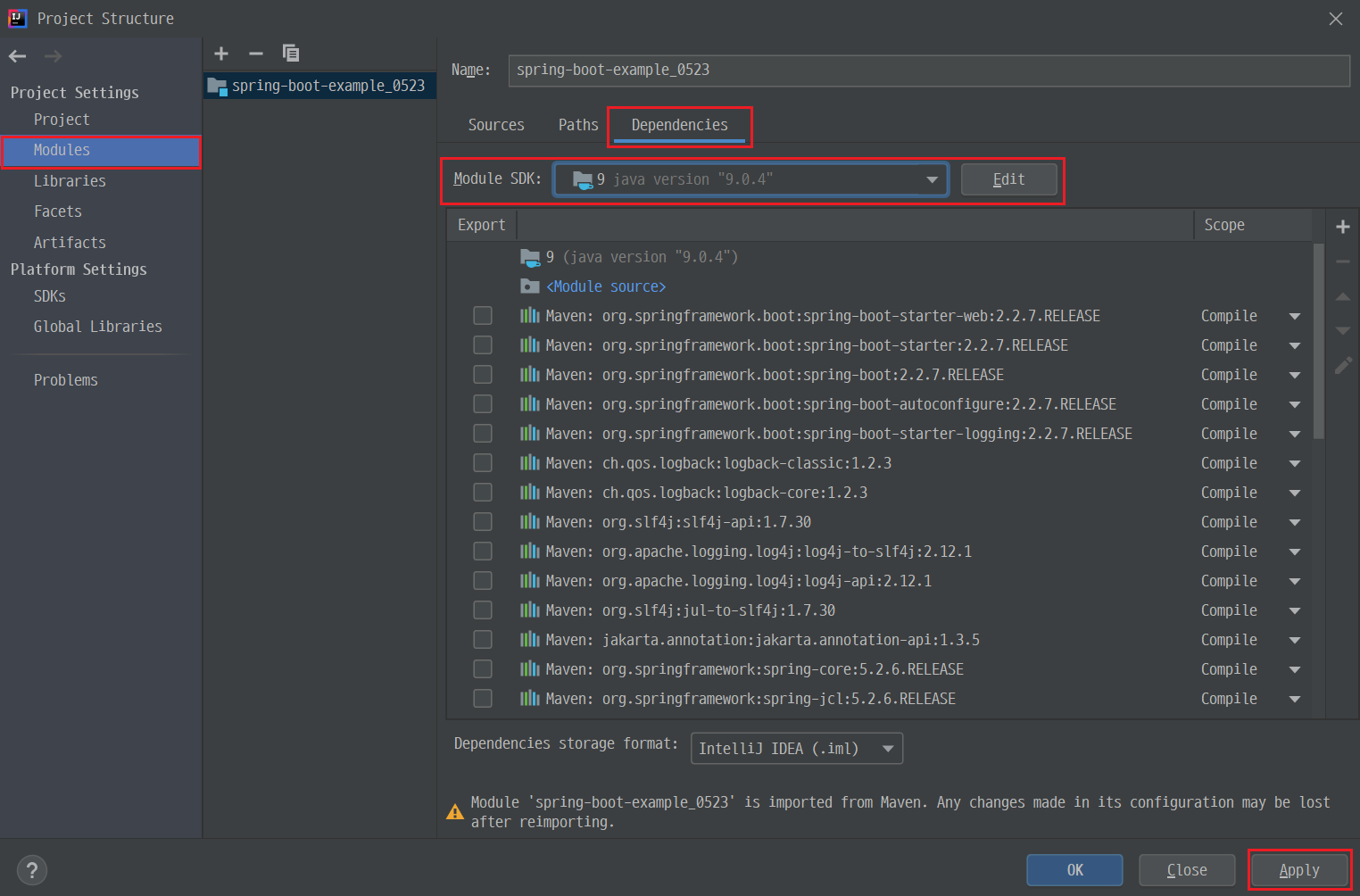Add a new module with plus icon
1360x896 pixels.
[x=221, y=54]
